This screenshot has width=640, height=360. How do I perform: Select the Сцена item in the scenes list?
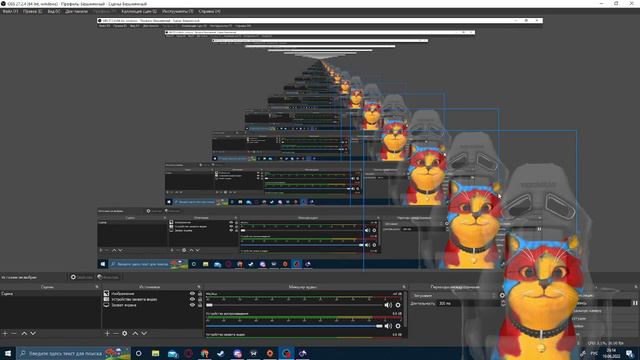coord(50,293)
